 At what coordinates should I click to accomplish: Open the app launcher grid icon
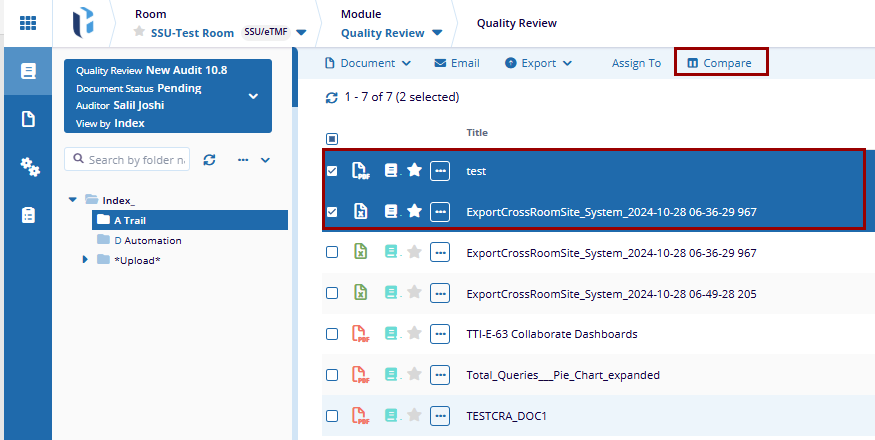point(28,22)
